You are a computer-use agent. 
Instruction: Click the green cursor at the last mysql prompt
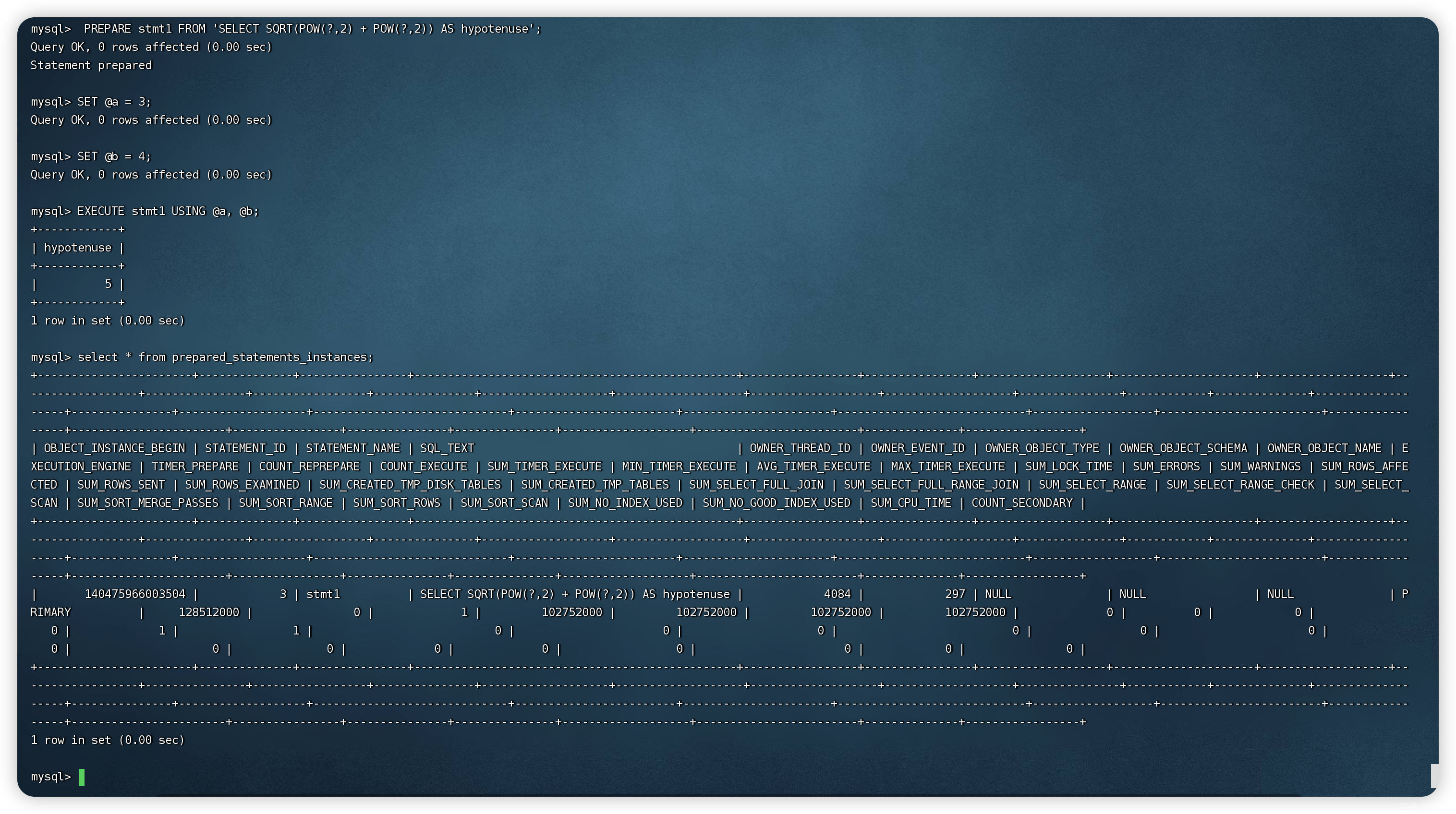pos(81,777)
